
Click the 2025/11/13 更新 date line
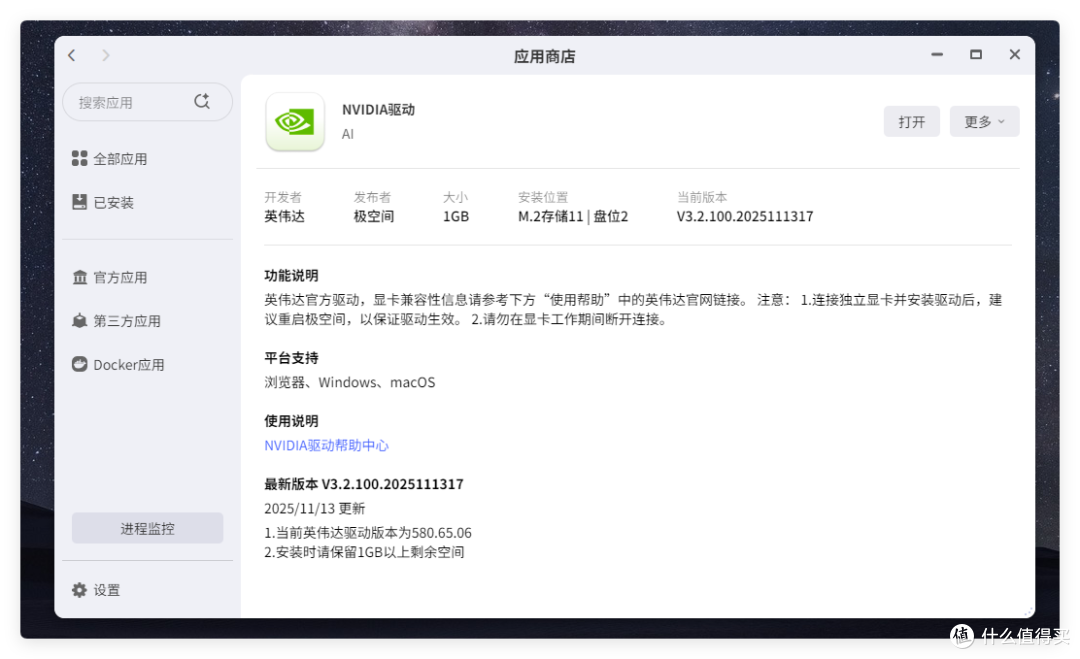coord(315,508)
